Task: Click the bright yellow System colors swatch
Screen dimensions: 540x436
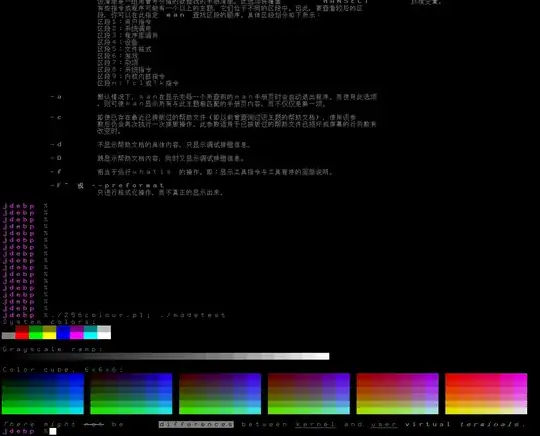Action: tap(49, 335)
